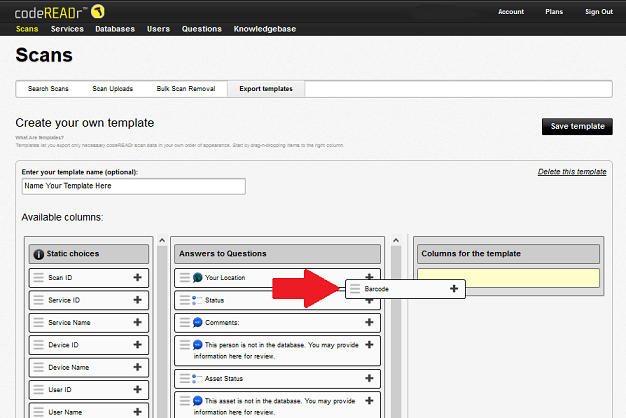Click the drag handle on the Barcode item
The width and height of the screenshot is (626, 418).
pos(355,289)
